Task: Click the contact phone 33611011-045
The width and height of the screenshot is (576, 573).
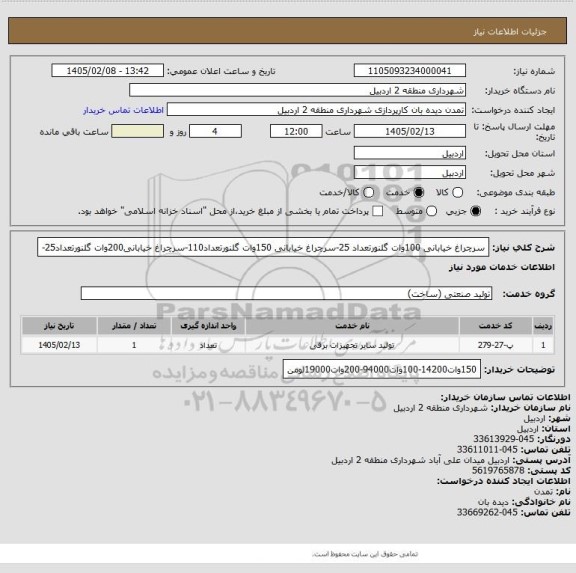Action: point(487,450)
